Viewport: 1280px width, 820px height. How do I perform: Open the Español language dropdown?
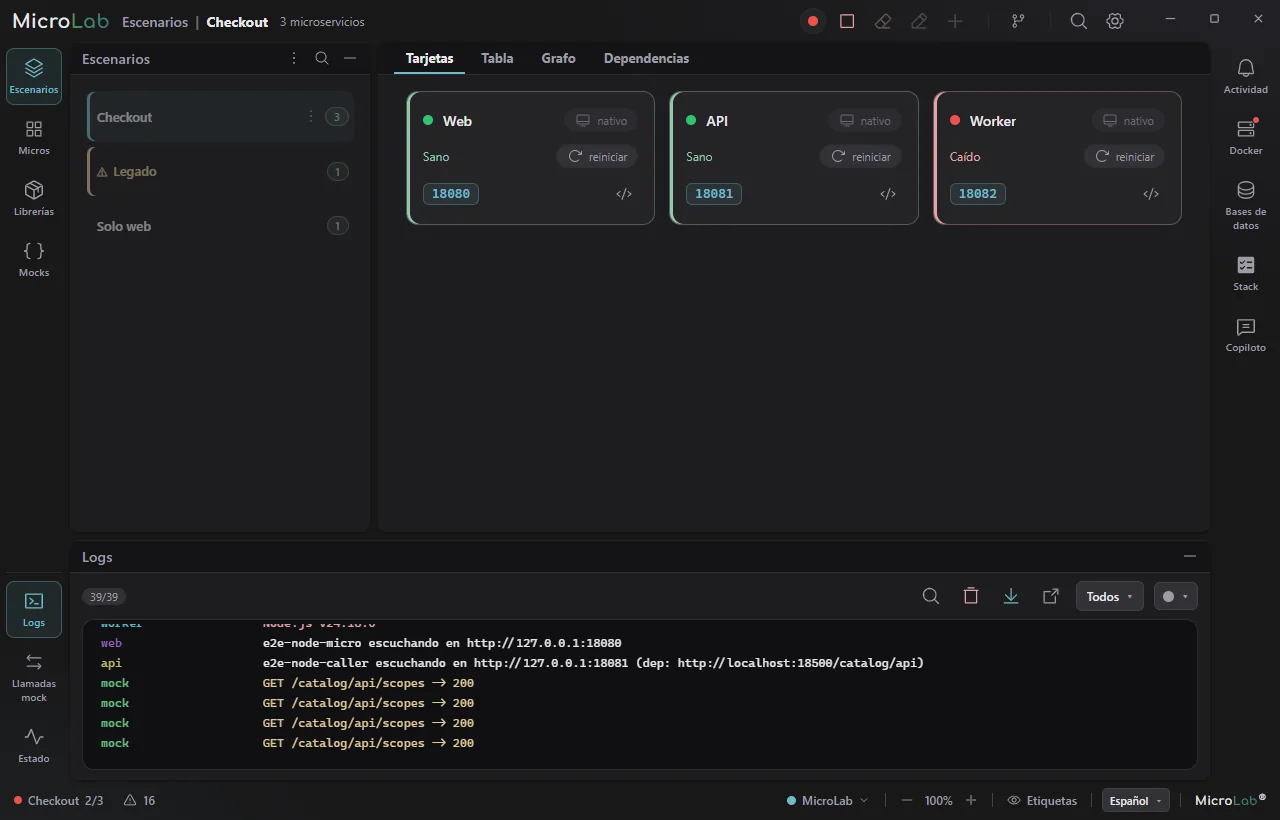coord(1135,801)
